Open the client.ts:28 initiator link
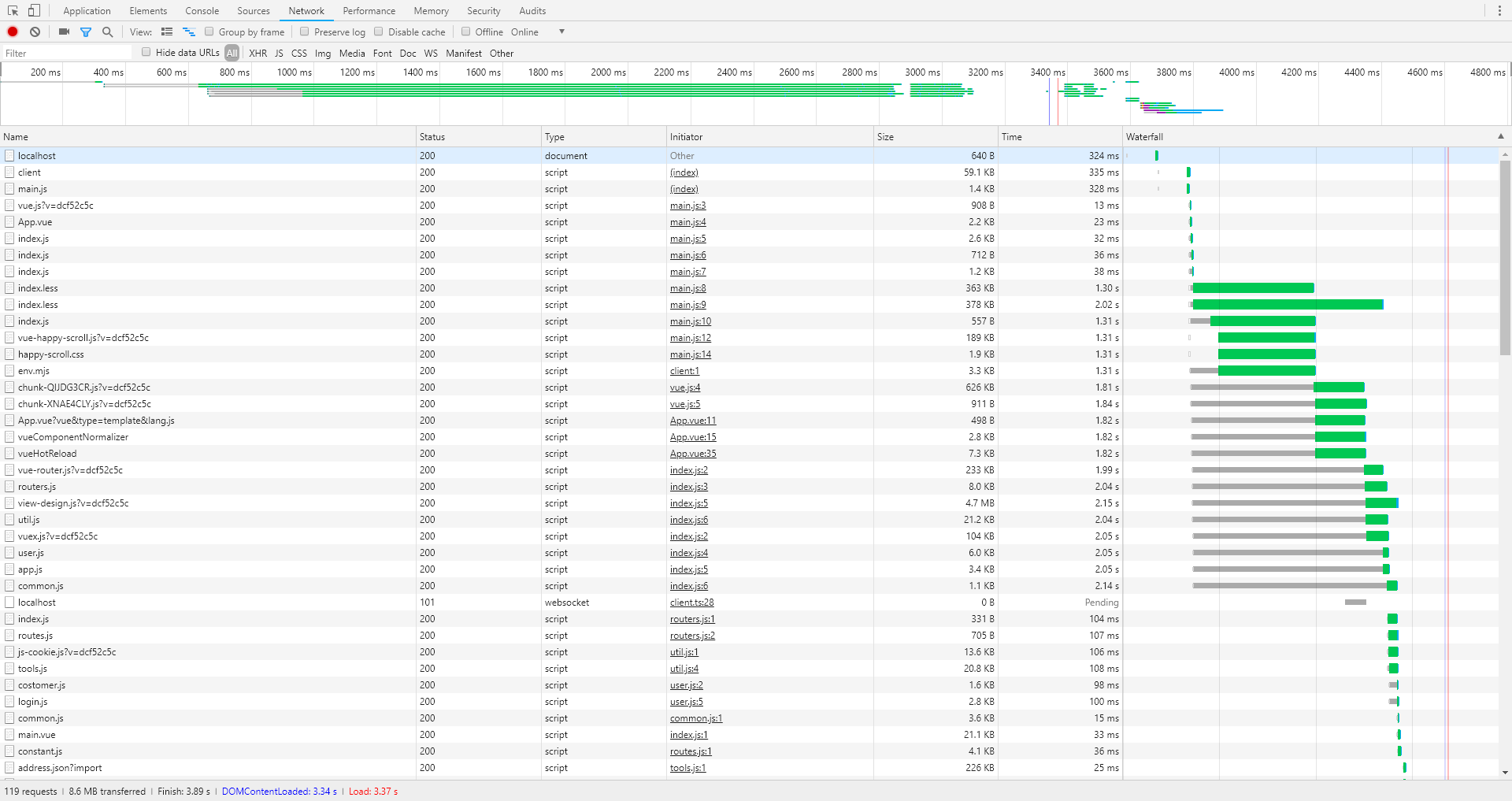This screenshot has width=1512, height=801. pos(692,603)
